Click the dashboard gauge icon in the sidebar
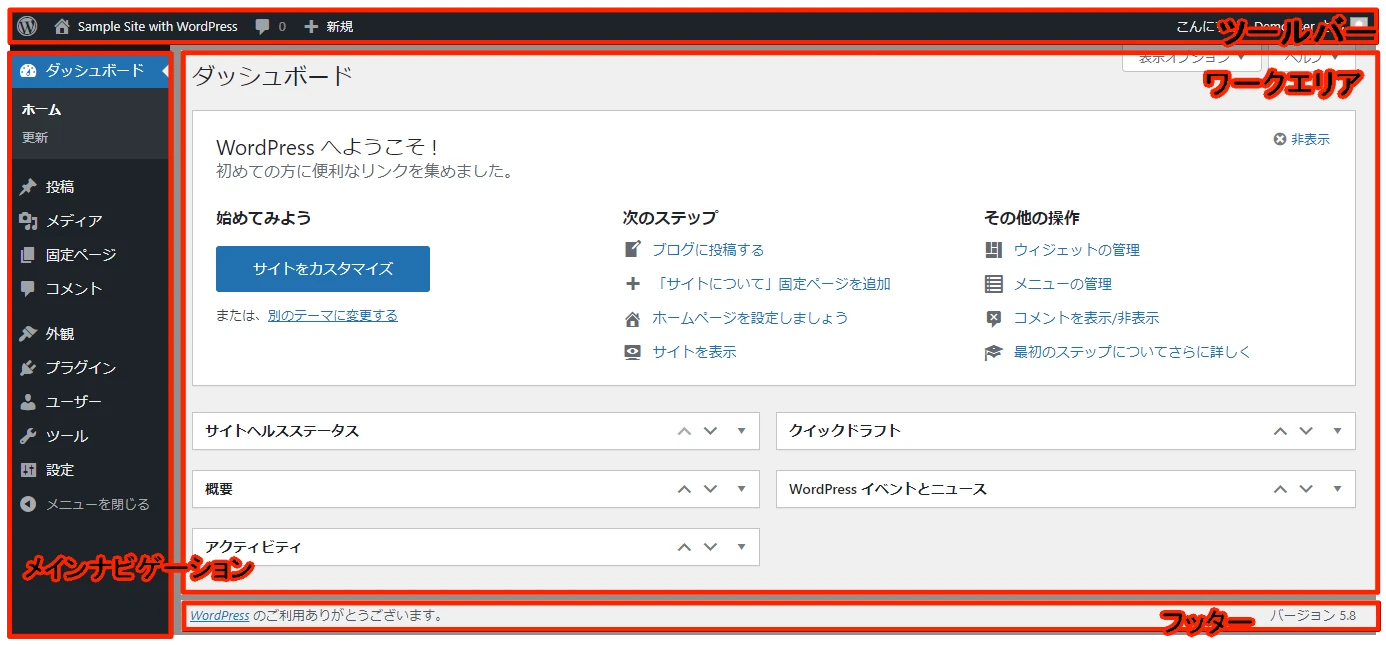Image resolution: width=1386 pixels, height=645 pixels. [x=28, y=71]
